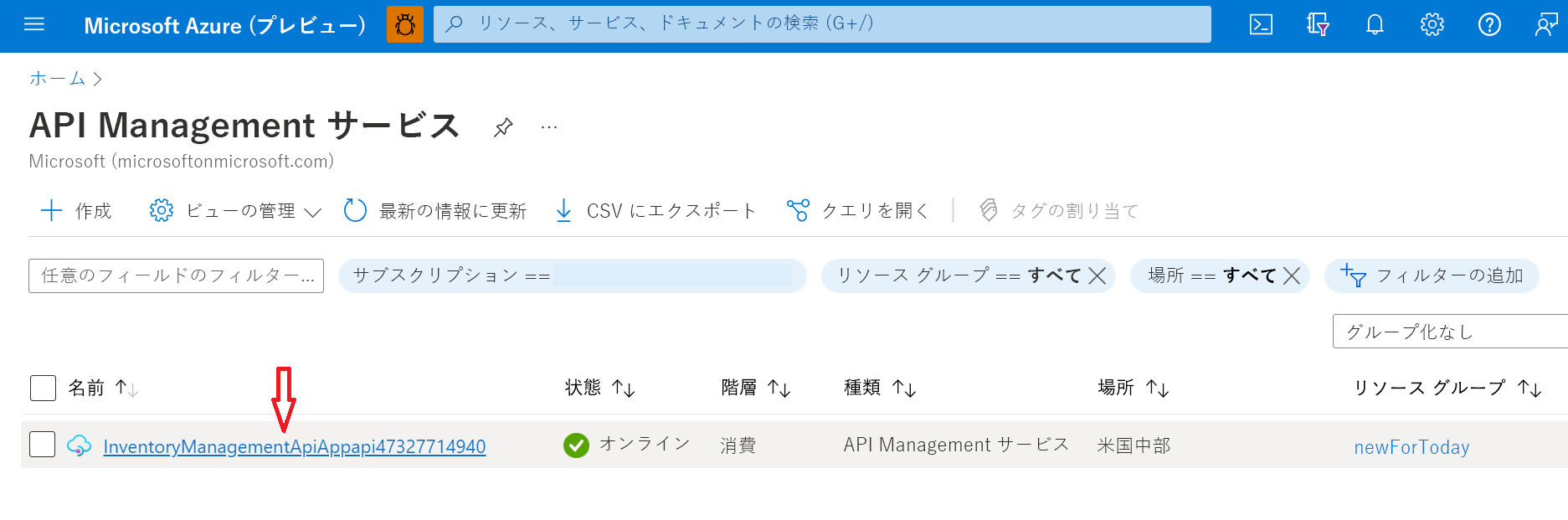Open the グループ化なし dropdown

[x=1450, y=332]
